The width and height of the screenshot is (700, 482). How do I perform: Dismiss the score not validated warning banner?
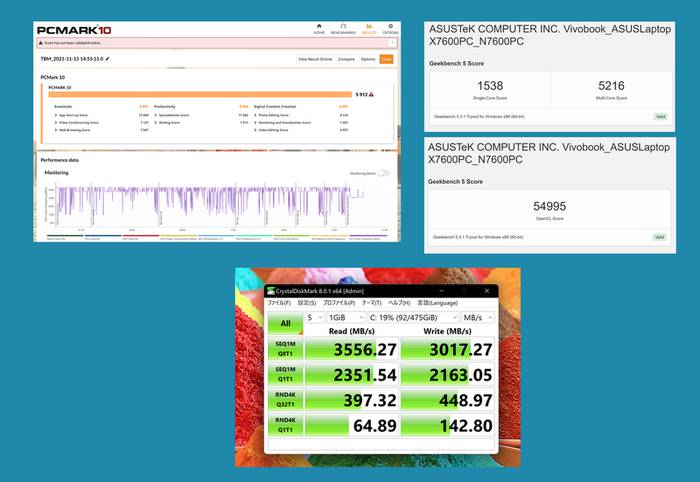click(392, 43)
